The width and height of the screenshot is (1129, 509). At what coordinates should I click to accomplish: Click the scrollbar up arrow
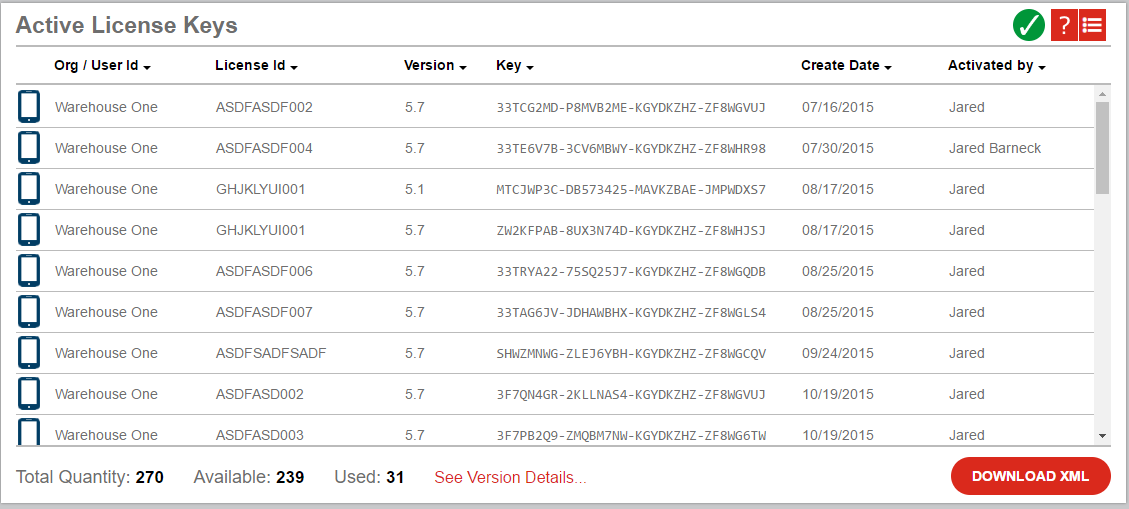pos(1102,94)
